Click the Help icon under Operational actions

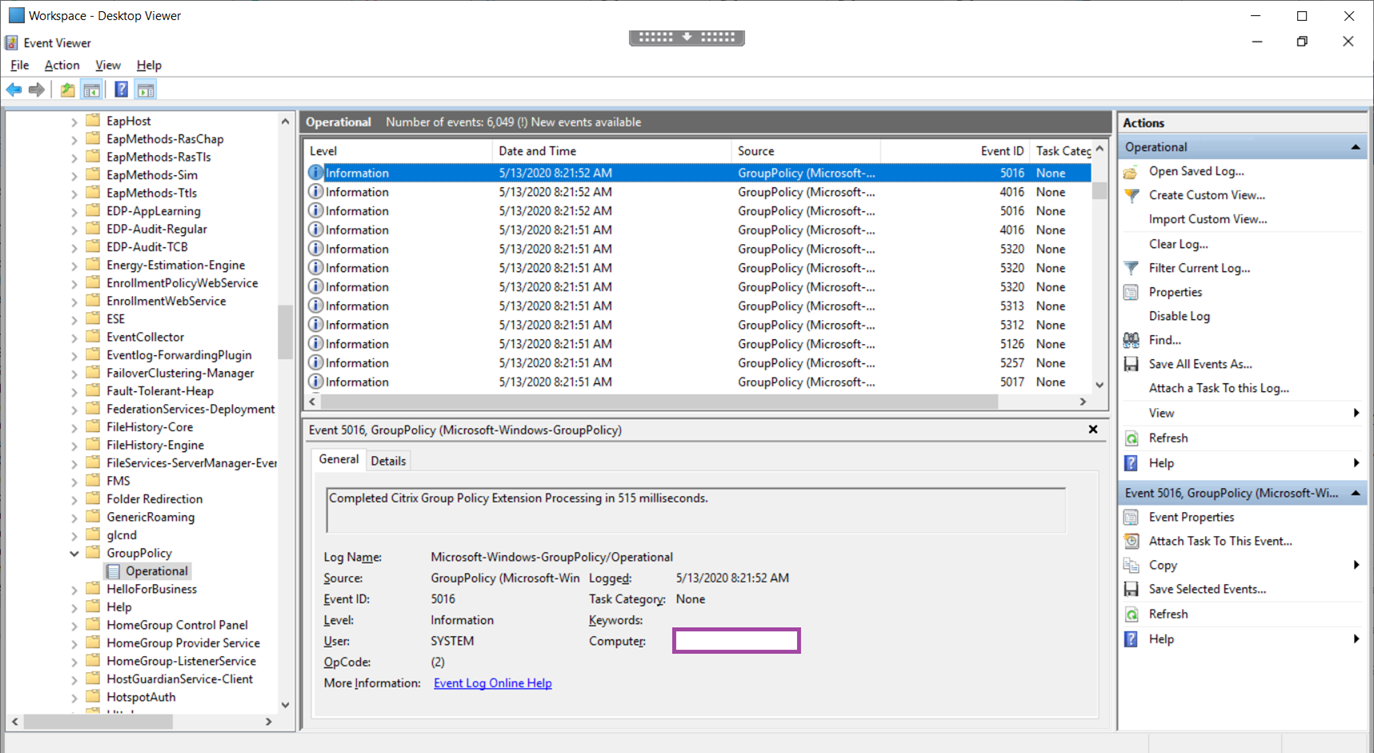pos(1131,463)
